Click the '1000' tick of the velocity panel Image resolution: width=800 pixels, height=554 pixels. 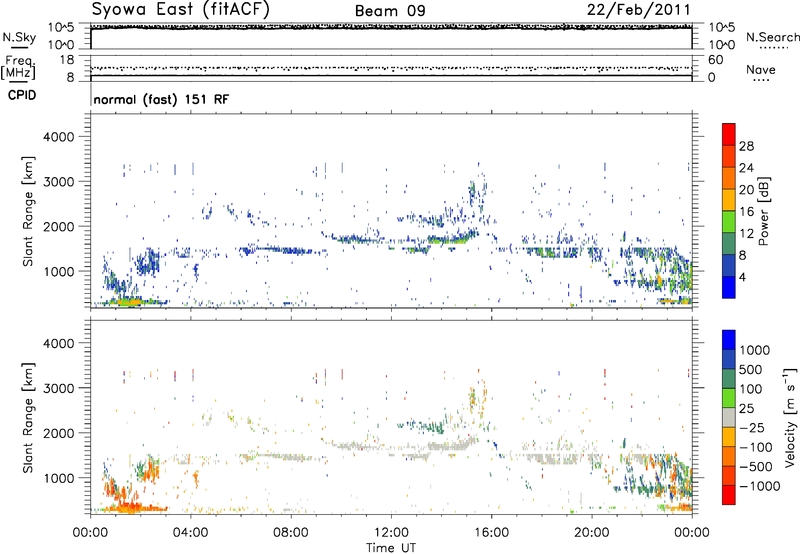(58, 478)
